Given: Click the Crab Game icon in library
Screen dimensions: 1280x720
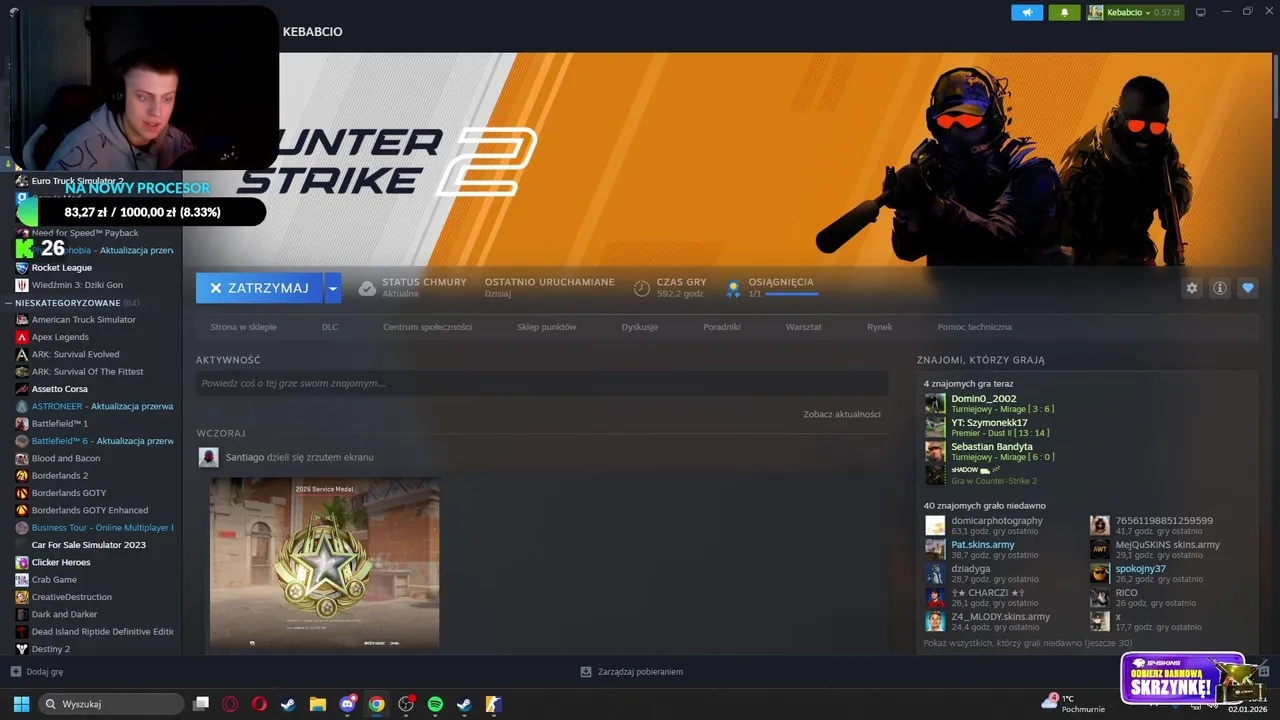Looking at the screenshot, I should pos(22,580).
